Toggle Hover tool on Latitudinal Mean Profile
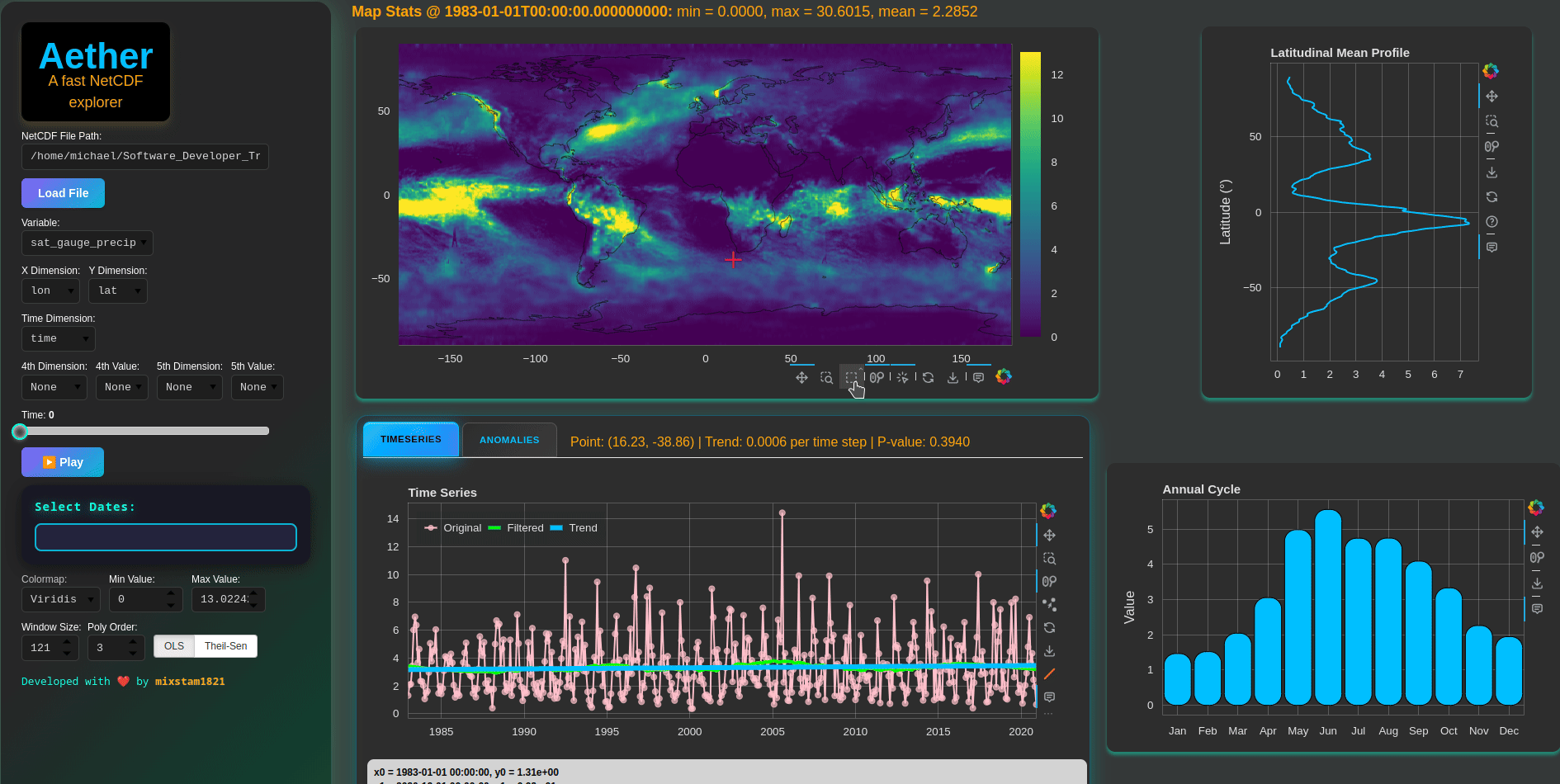Screen dimensions: 1560x784 click(x=1491, y=248)
